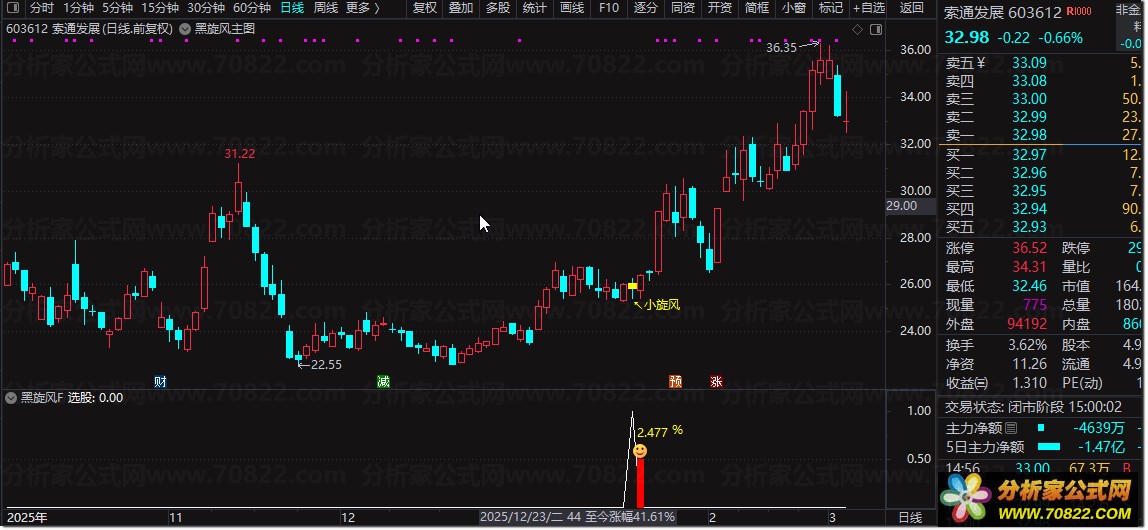Click the 索通发展 603612 quote title

(x=1002, y=12)
